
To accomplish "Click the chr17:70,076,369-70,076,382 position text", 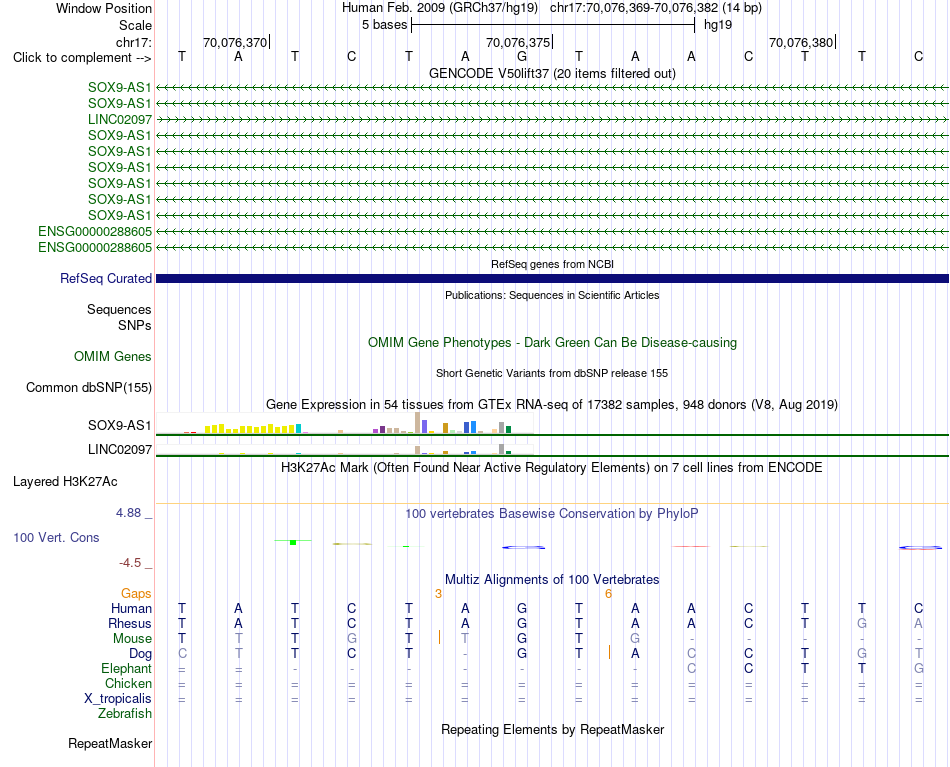I will (634, 8).
